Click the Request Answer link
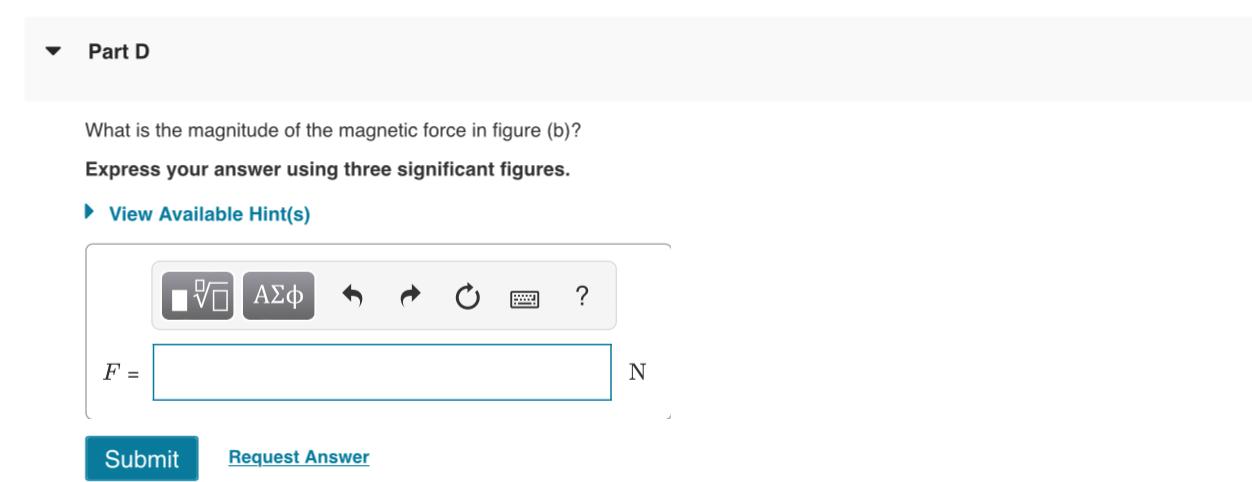Image resolution: width=1252 pixels, height=482 pixels. [x=299, y=457]
